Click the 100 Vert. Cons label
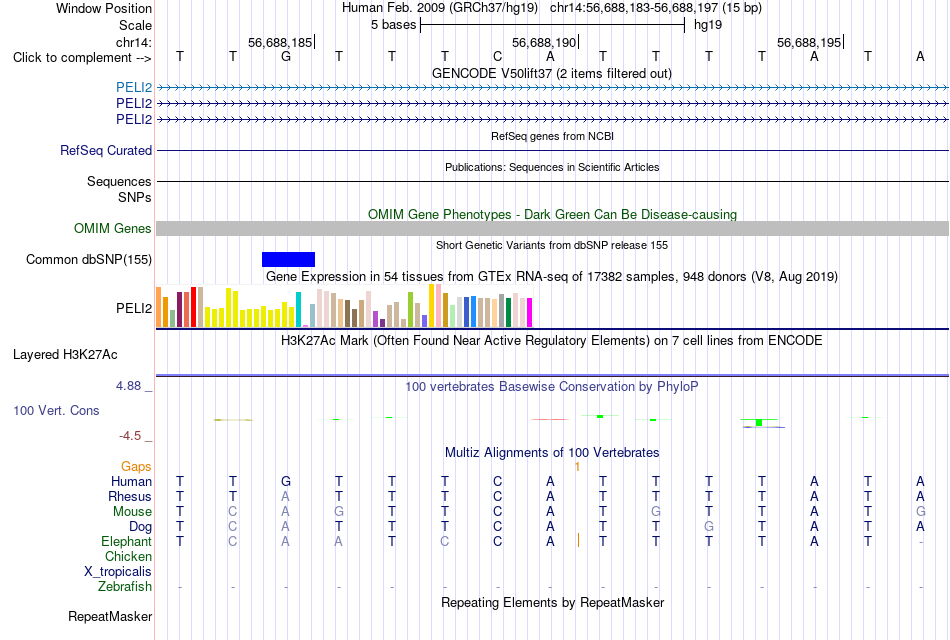950x640 pixels. [x=56, y=410]
